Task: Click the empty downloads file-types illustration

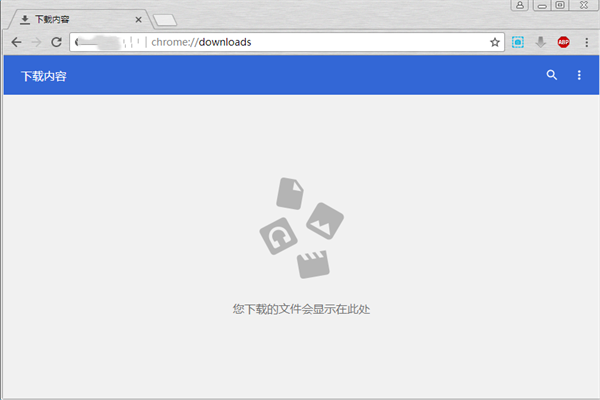Action: pos(301,229)
